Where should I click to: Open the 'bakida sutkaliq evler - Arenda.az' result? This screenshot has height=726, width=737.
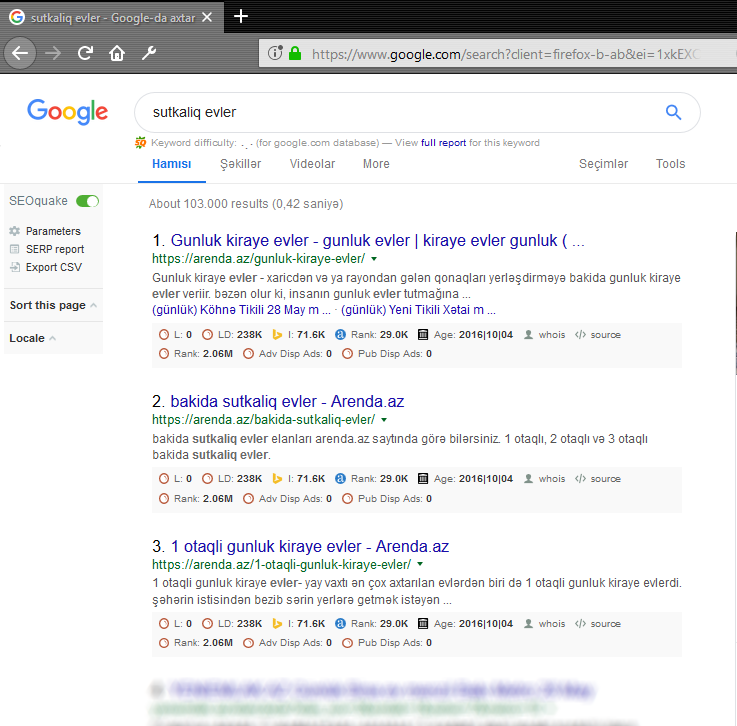click(287, 401)
